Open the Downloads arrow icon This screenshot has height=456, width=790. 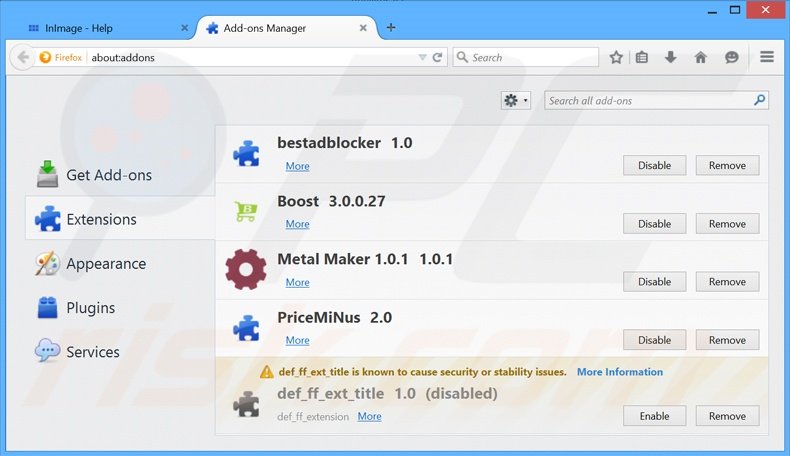(x=671, y=57)
